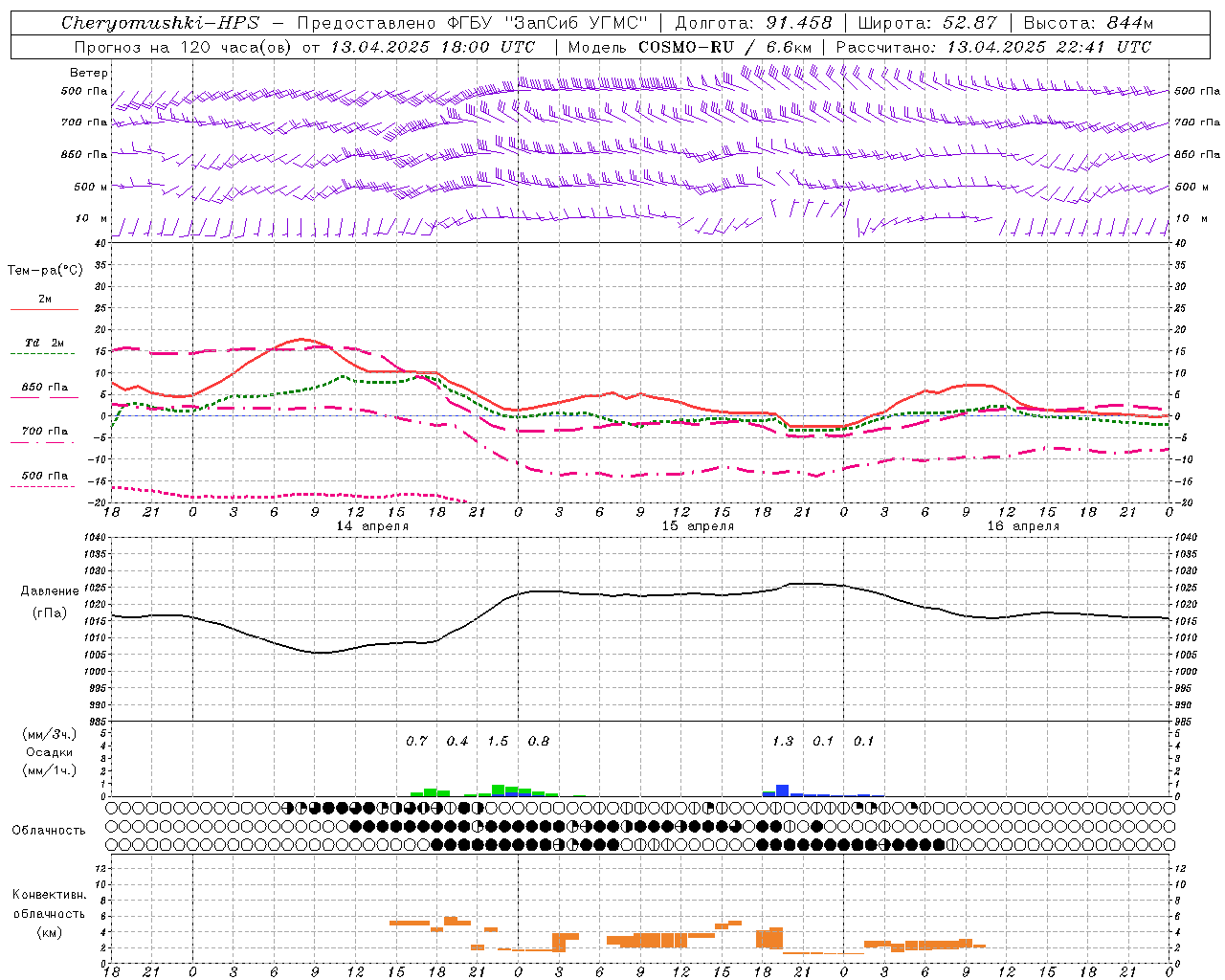Image resolution: width=1225 pixels, height=980 pixels.
Task: Click the '16 апреля' date label
Action: (x=1023, y=526)
